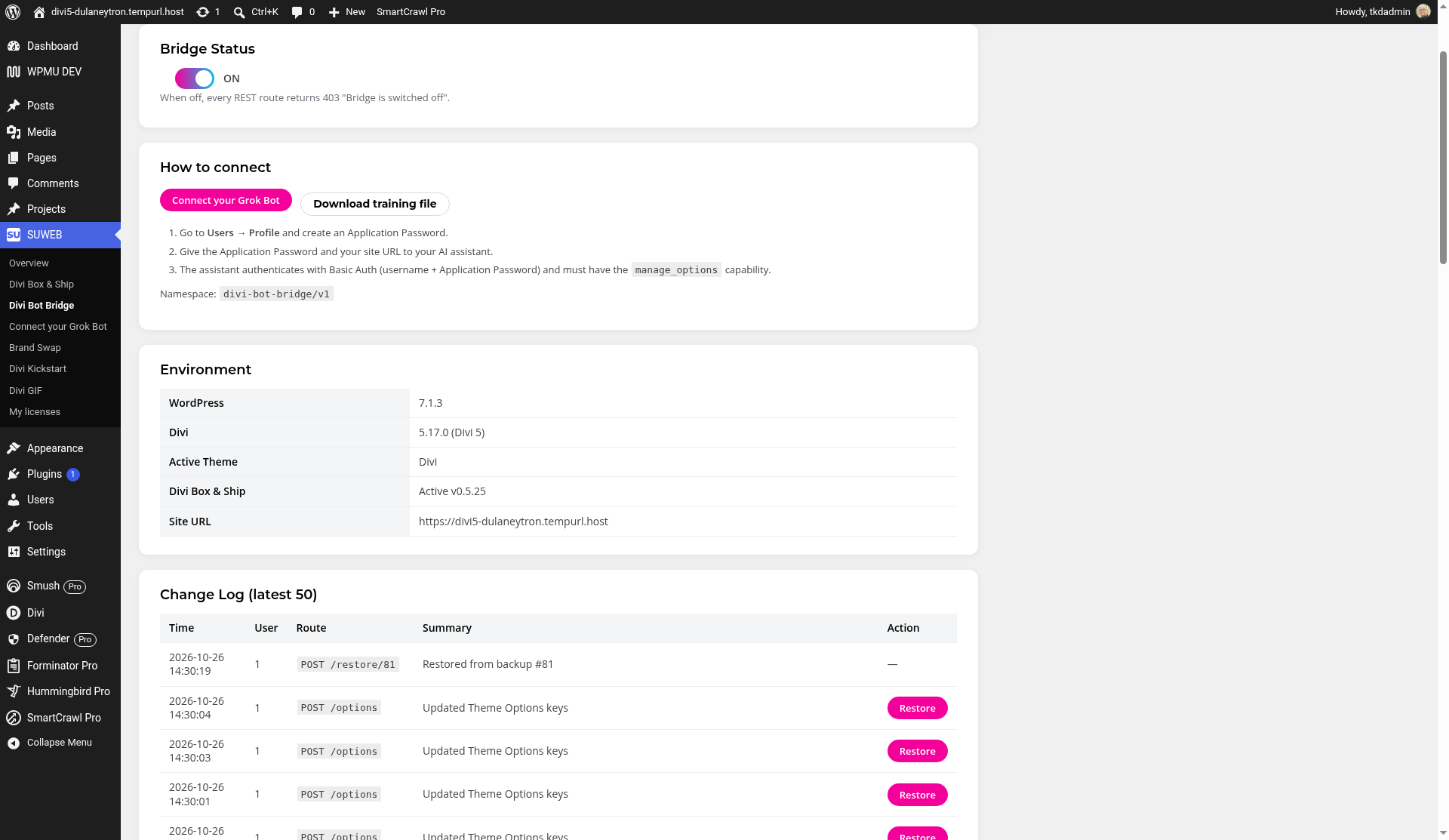Restore the 14:30:03 Theme Options change

click(x=918, y=751)
